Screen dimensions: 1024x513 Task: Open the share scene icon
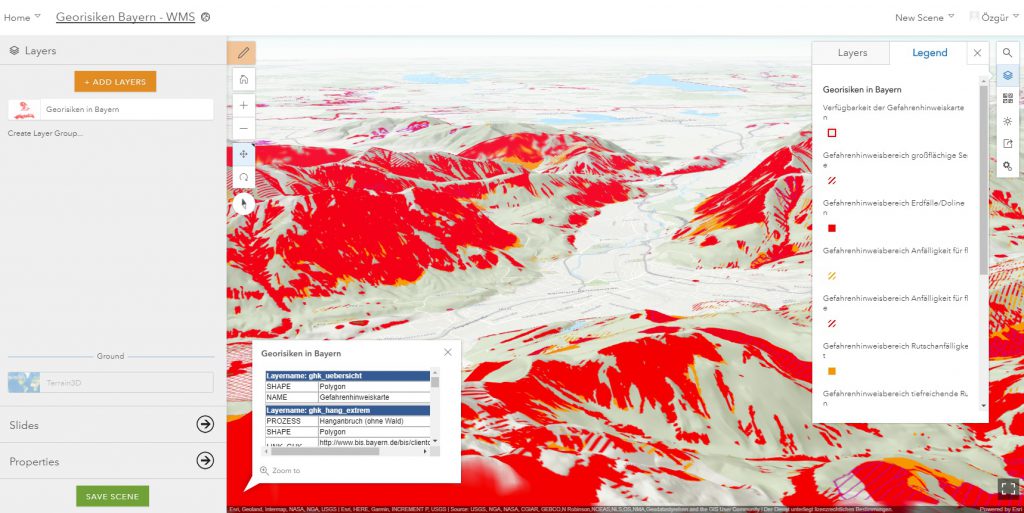pyautogui.click(x=1008, y=144)
